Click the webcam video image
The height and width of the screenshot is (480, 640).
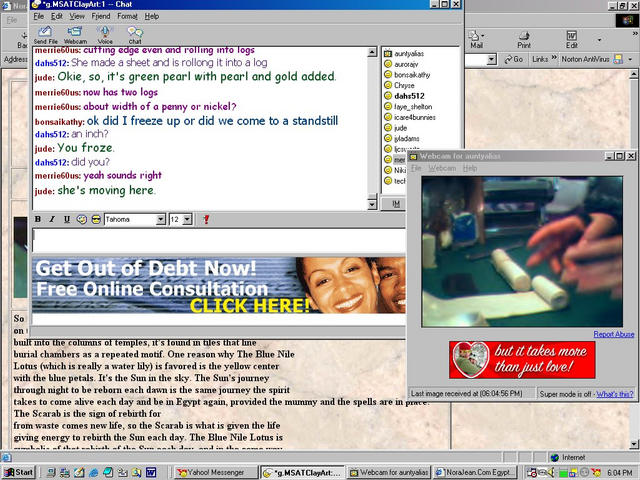pyautogui.click(x=522, y=251)
